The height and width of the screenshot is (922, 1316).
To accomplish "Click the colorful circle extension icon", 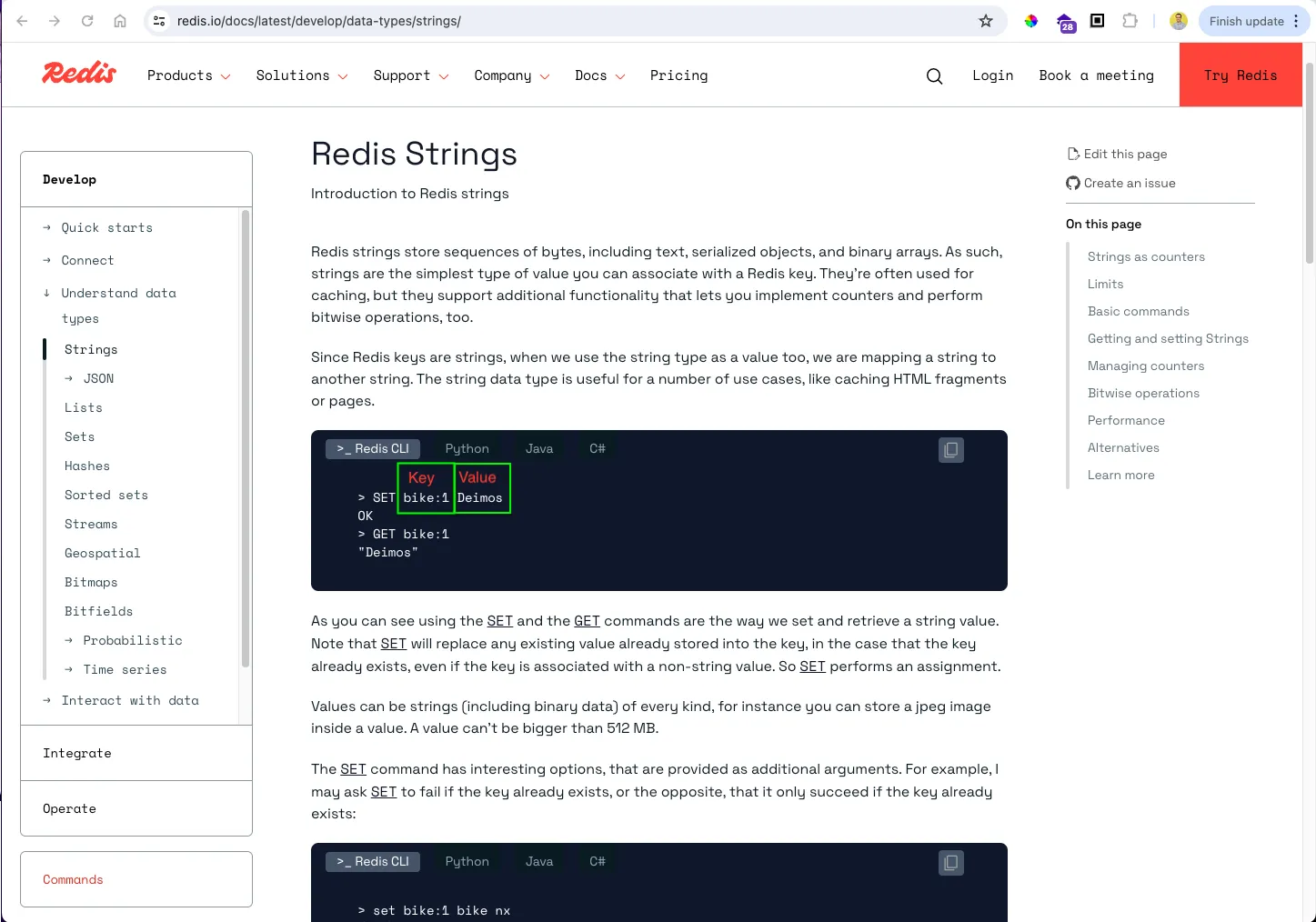I will [1031, 21].
